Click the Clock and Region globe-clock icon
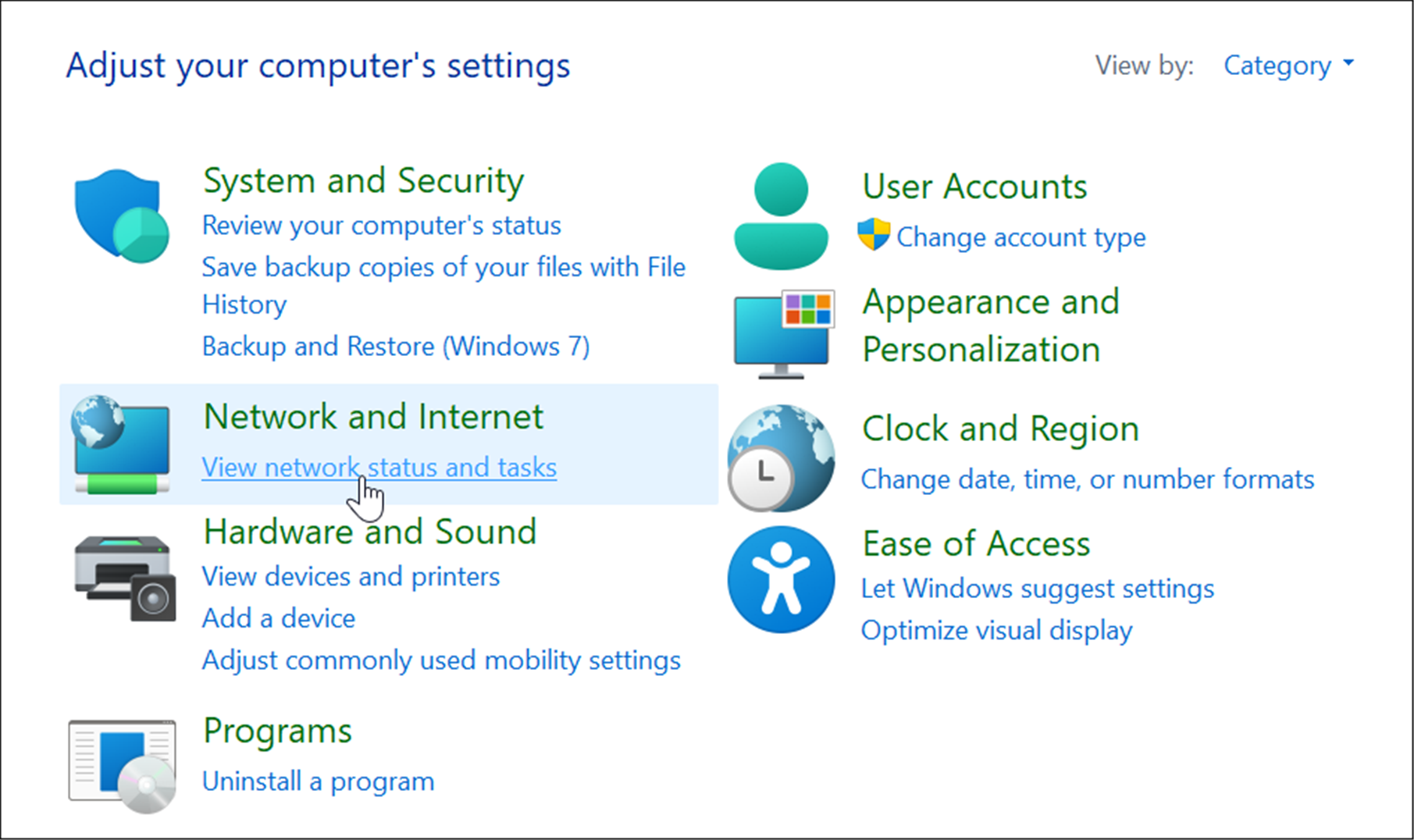This screenshot has width=1414, height=840. coord(780,457)
